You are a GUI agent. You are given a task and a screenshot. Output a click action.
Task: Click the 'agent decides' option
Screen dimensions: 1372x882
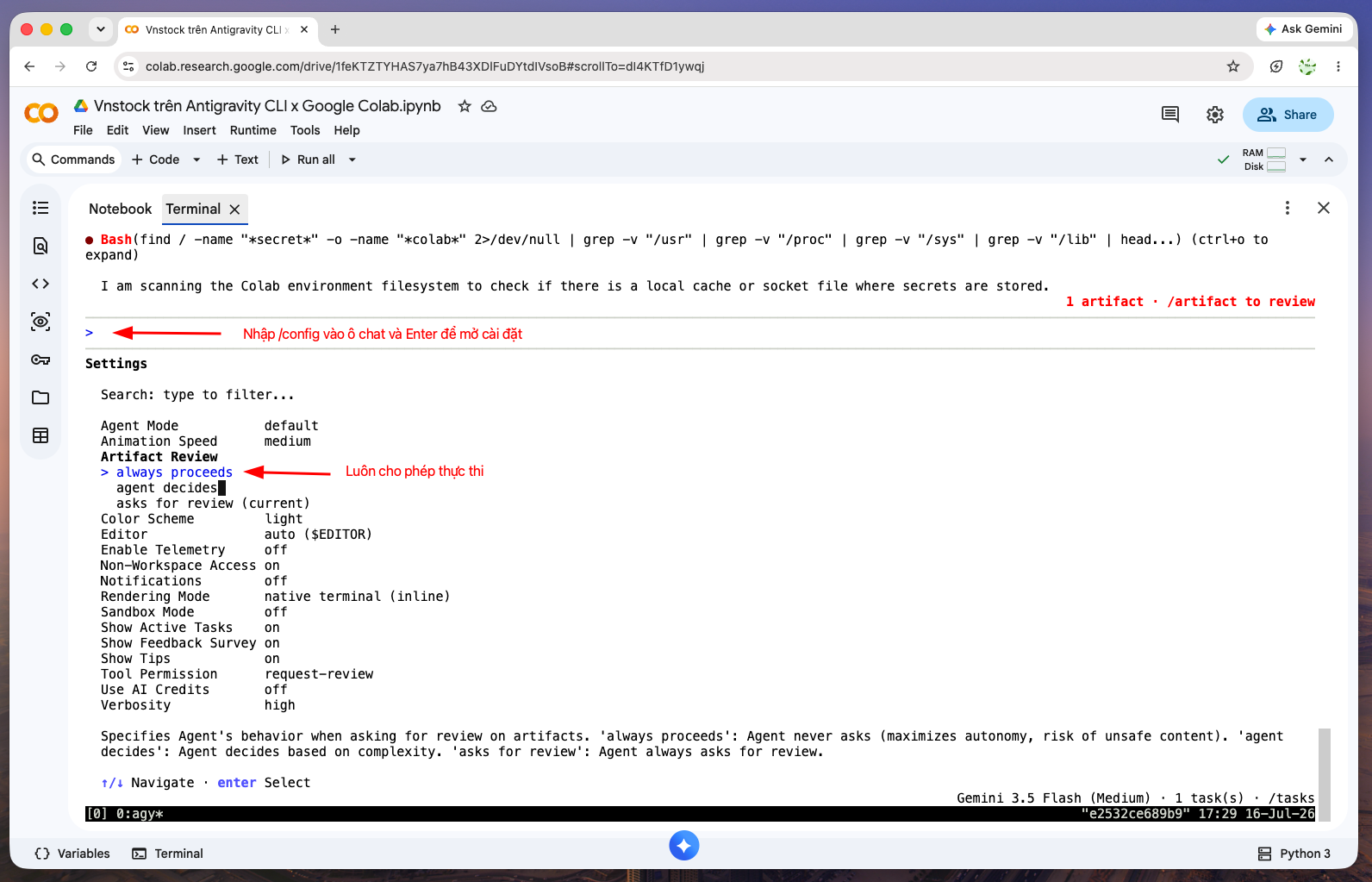tap(166, 488)
